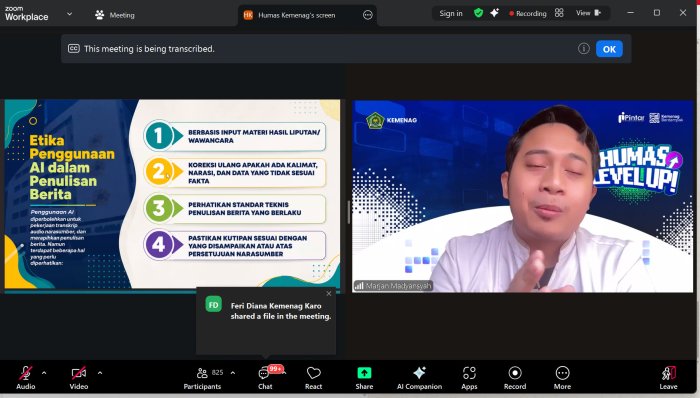Open the Apps panel

(x=469, y=378)
